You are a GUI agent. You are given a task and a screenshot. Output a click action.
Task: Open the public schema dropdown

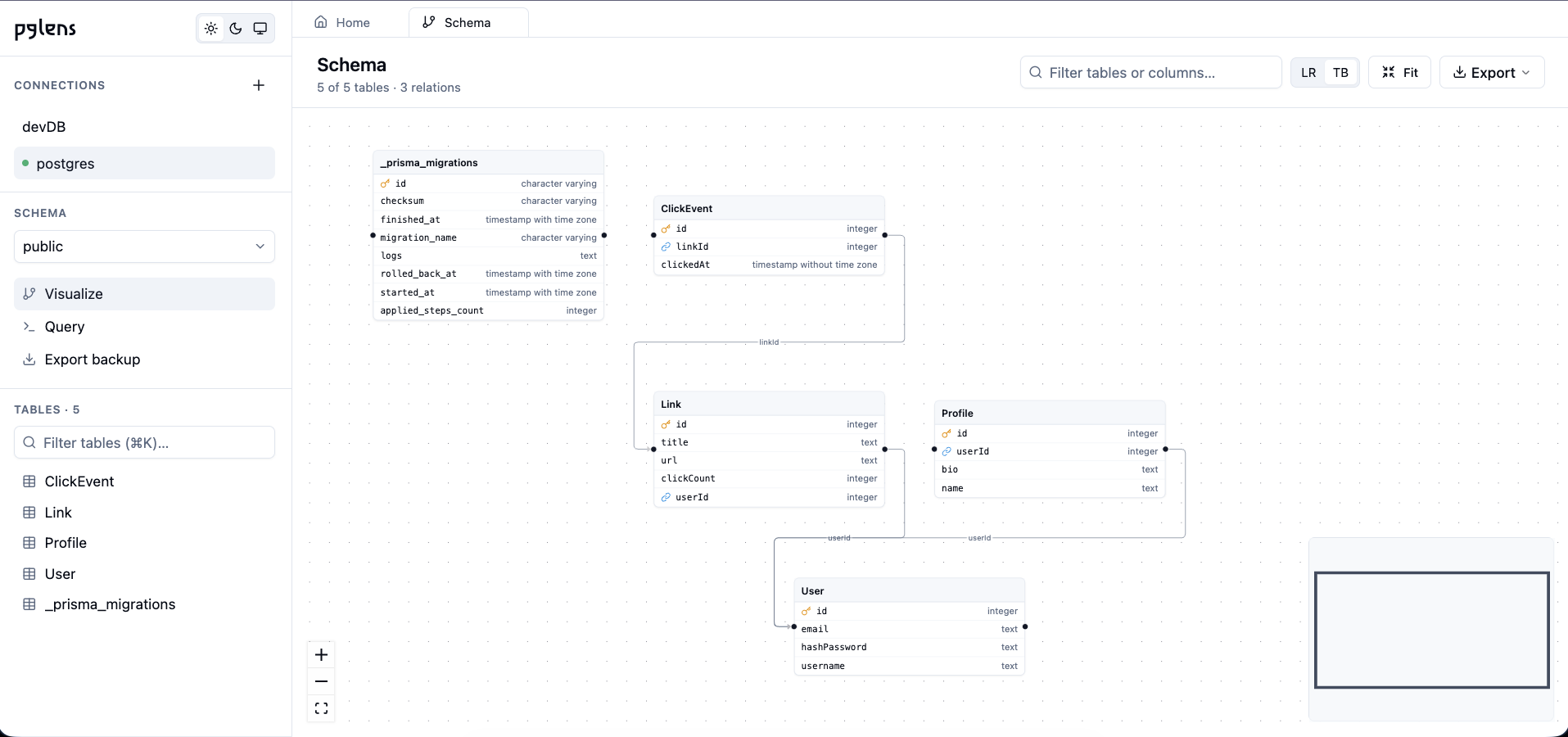[144, 246]
